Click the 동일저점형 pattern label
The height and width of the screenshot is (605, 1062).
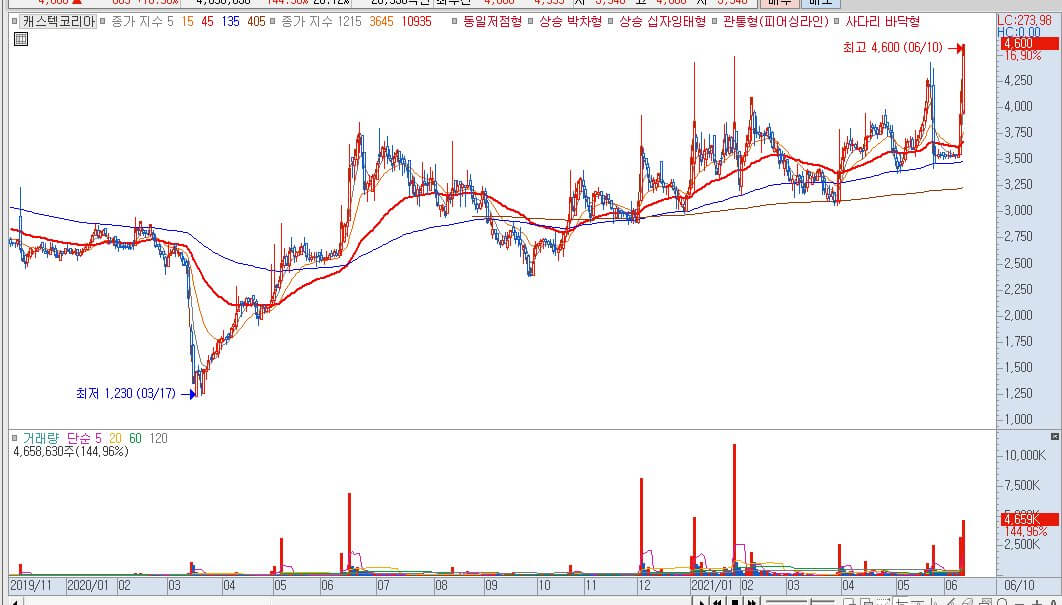tap(492, 22)
